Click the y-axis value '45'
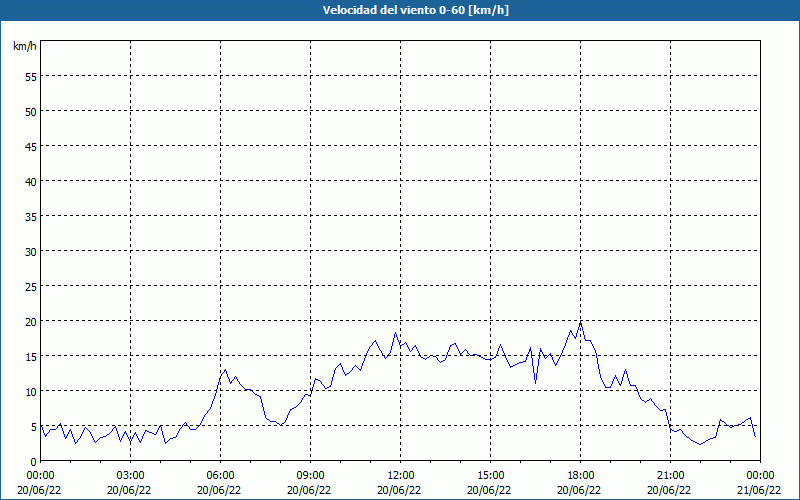This screenshot has height=500, width=800. tap(31, 146)
